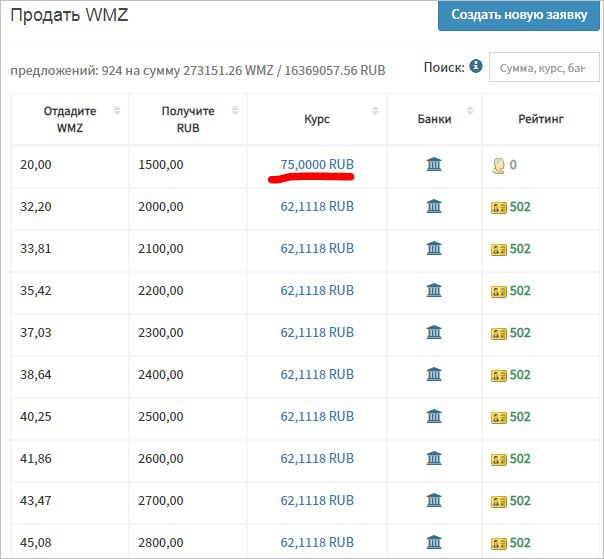Screen dimensions: 604x559
Task: Focus the Поиск search input field
Action: click(544, 67)
